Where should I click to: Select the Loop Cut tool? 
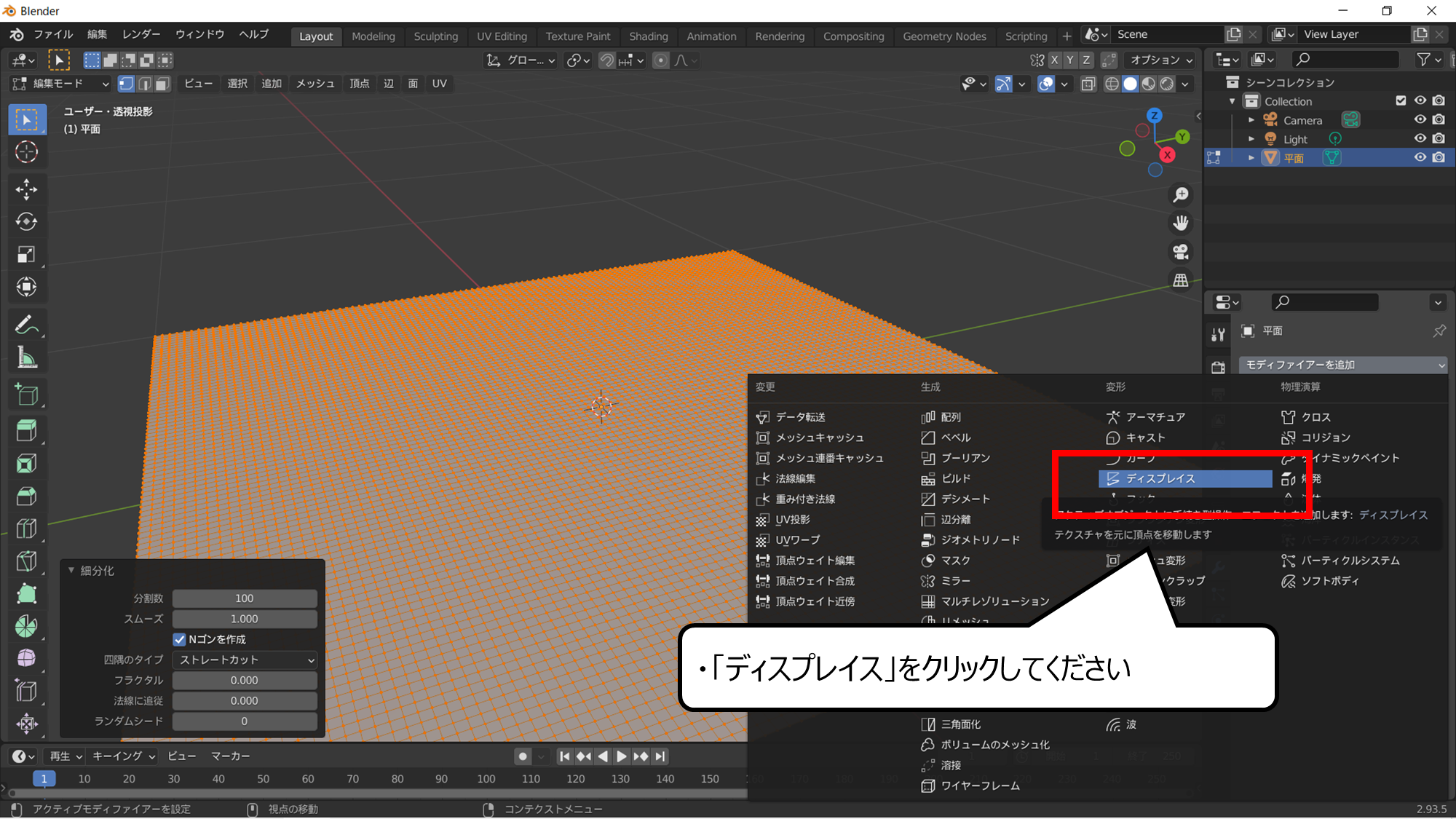click(27, 529)
